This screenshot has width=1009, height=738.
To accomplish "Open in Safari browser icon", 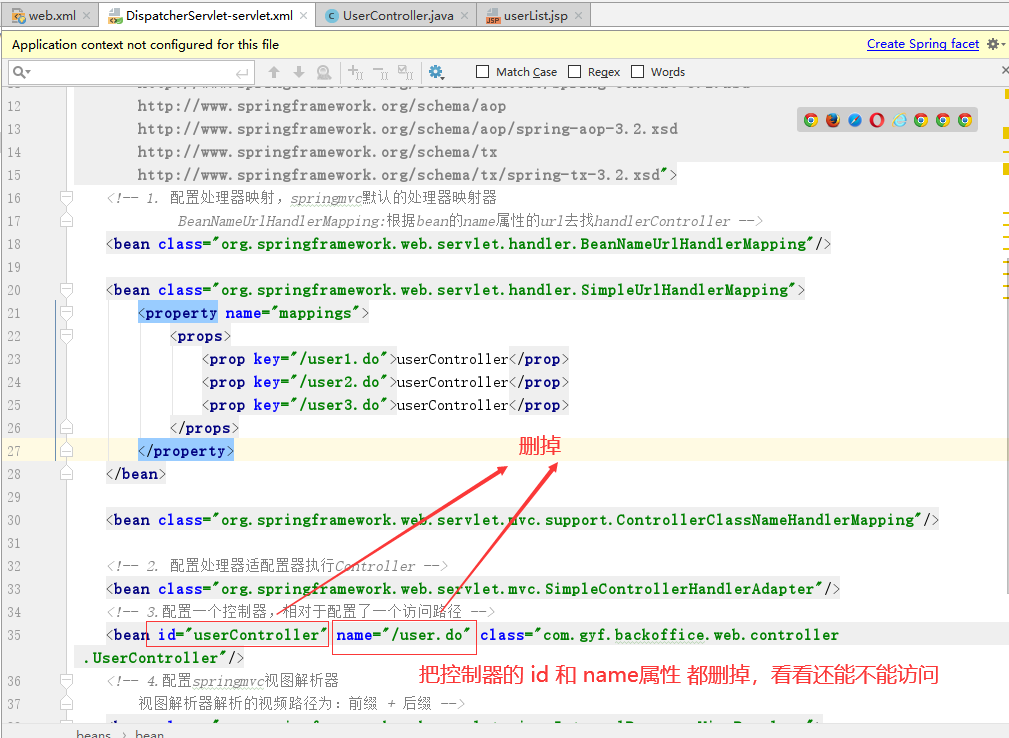I will click(x=855, y=120).
